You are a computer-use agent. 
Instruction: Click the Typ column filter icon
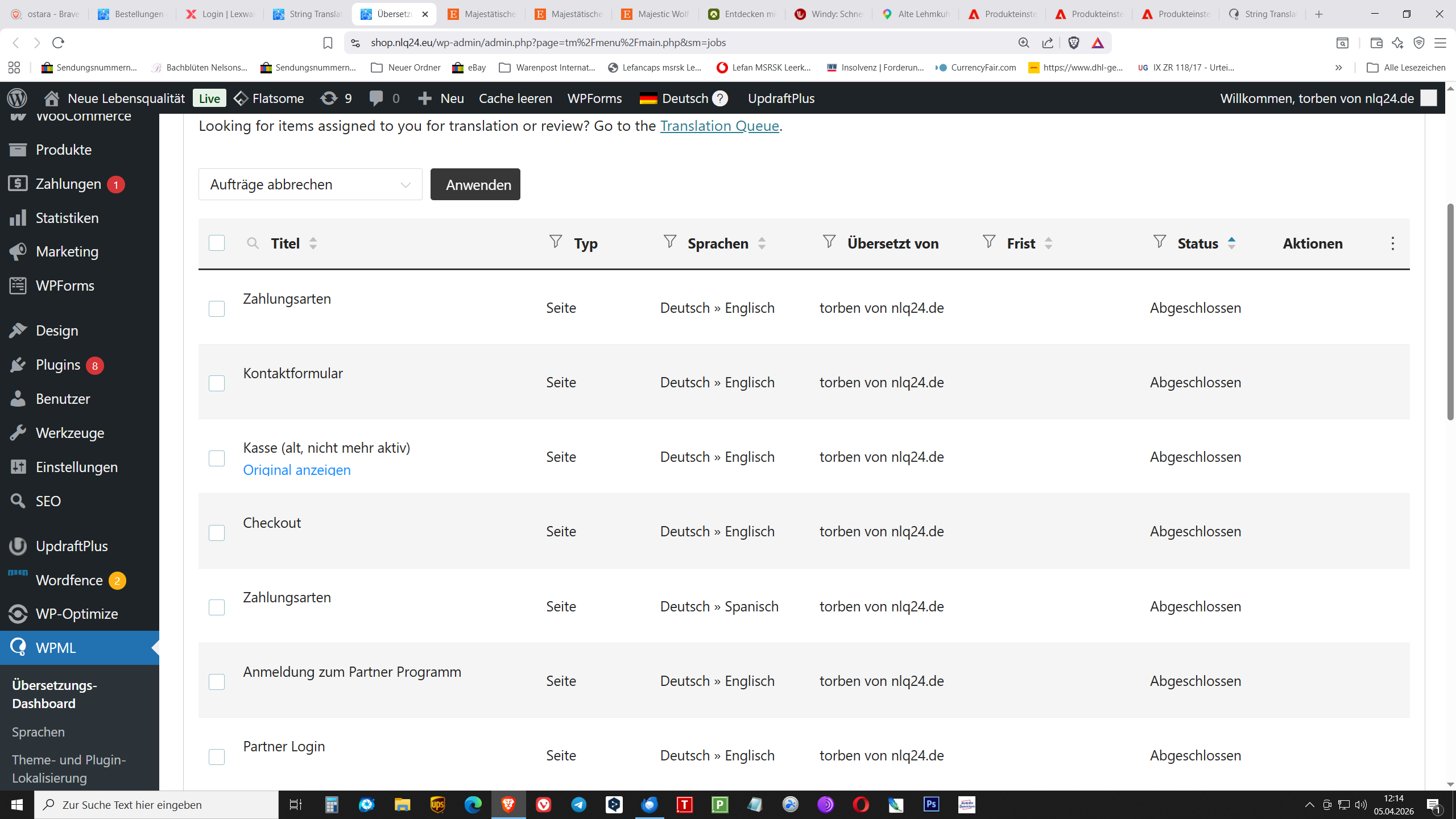click(556, 242)
